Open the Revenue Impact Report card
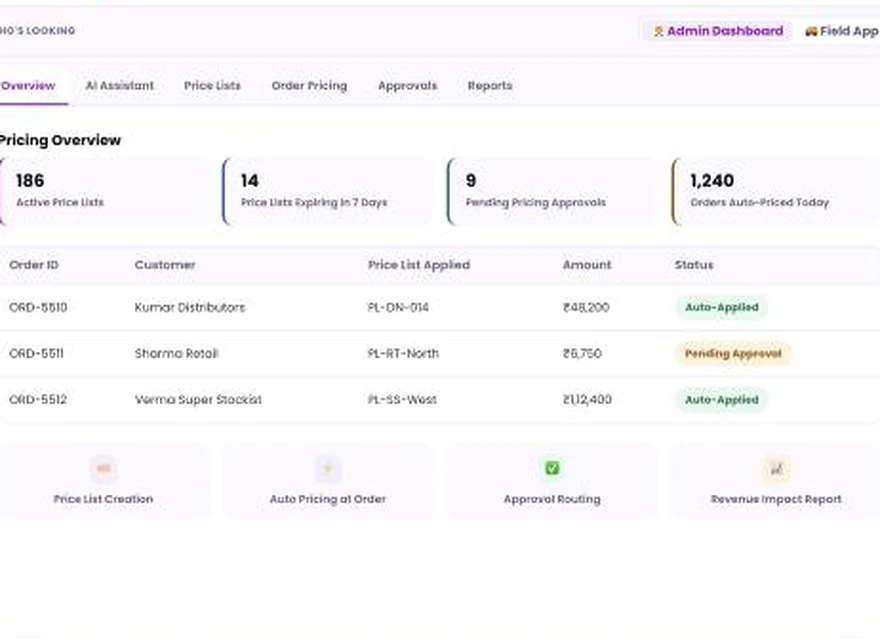Image resolution: width=880 pixels, height=640 pixels. [776, 481]
